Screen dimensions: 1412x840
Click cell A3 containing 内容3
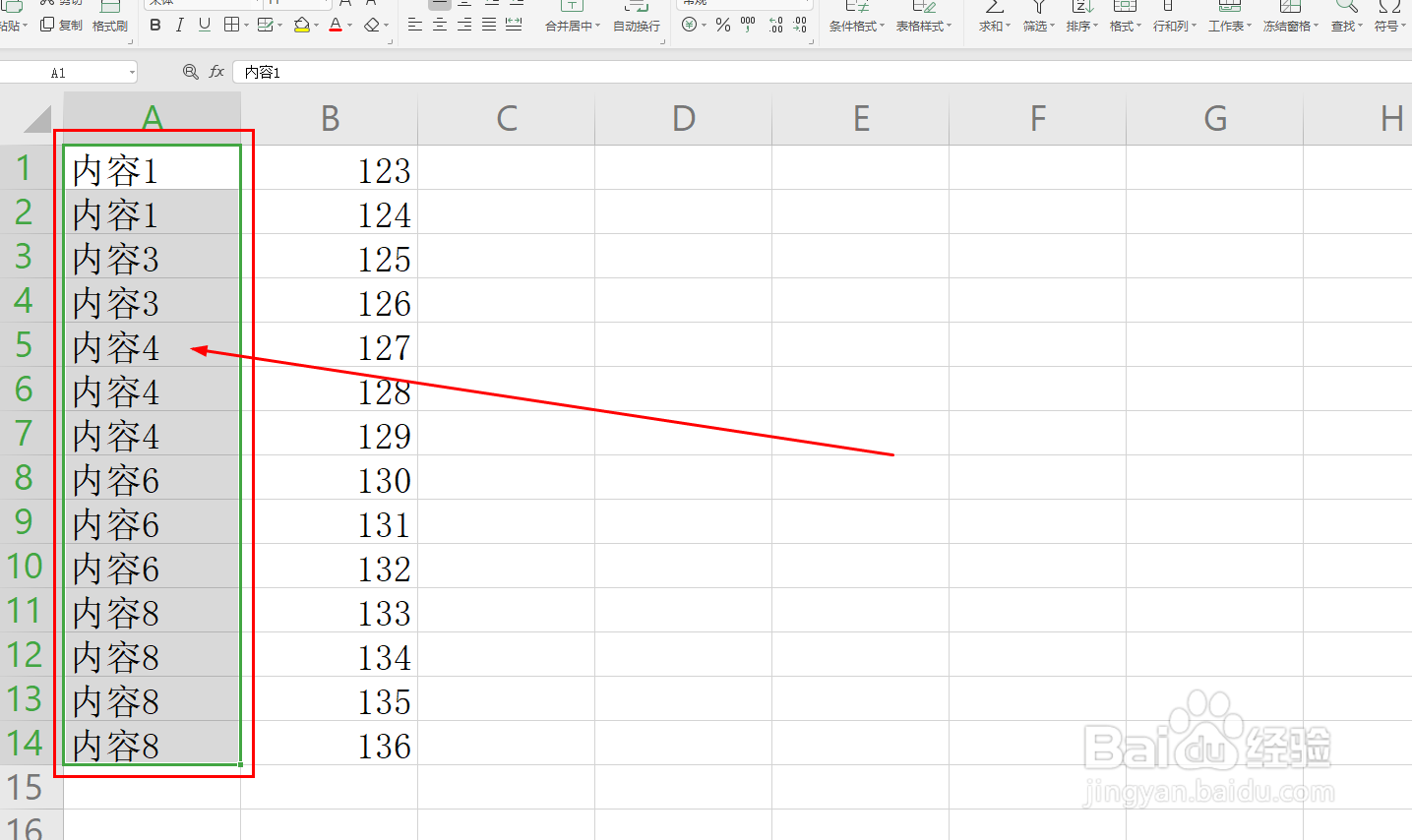point(152,257)
